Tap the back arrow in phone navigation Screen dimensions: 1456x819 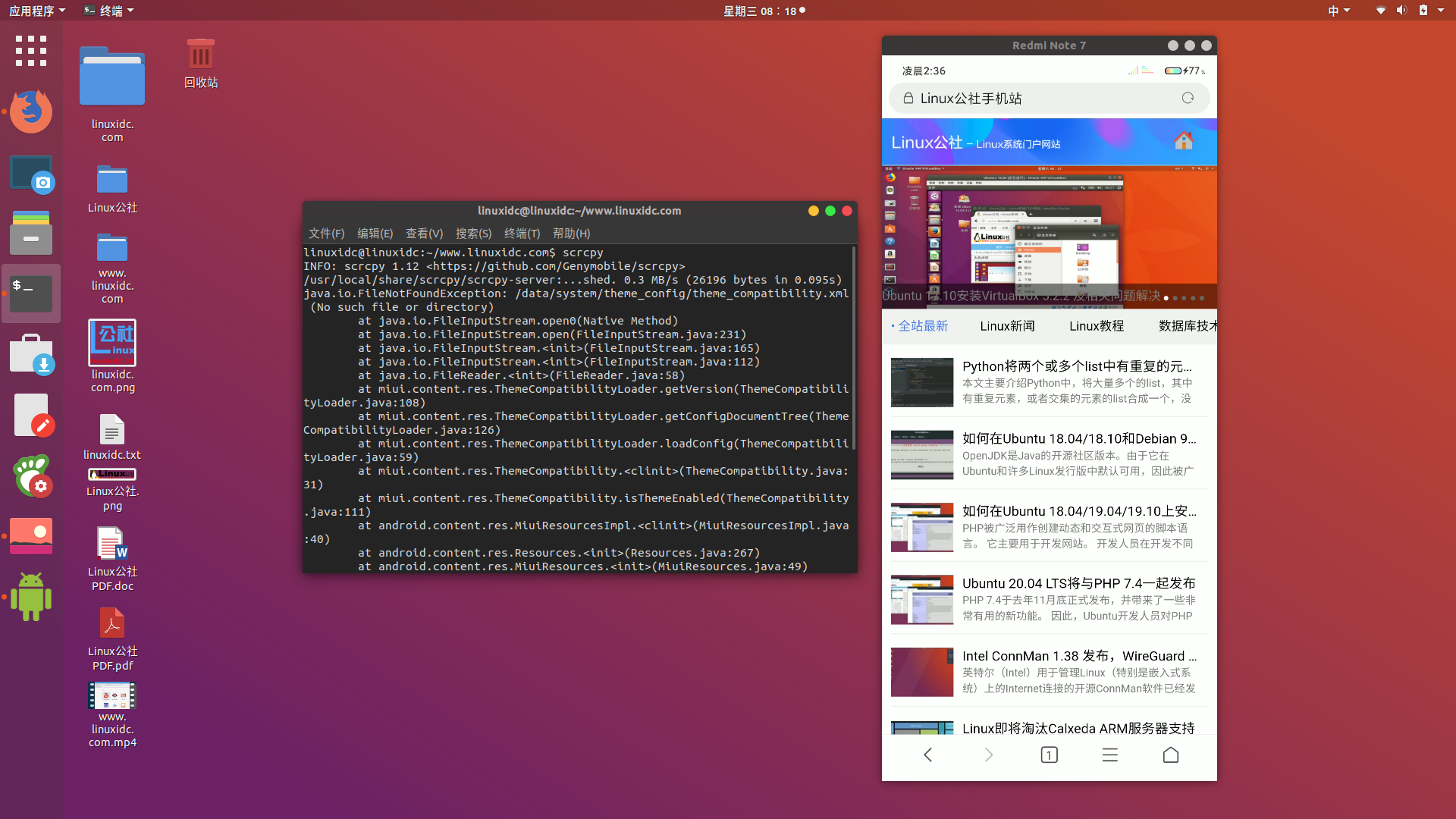tap(927, 755)
